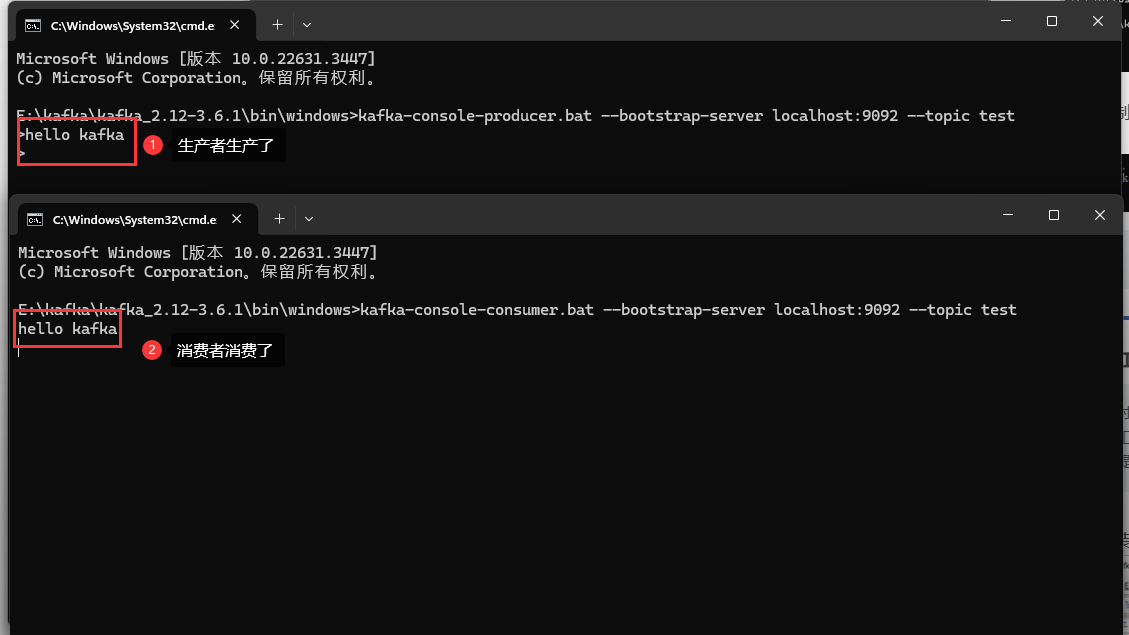The width and height of the screenshot is (1129, 635).
Task: Click the cmd.exe icon on the consumer window tab
Action: point(34,218)
